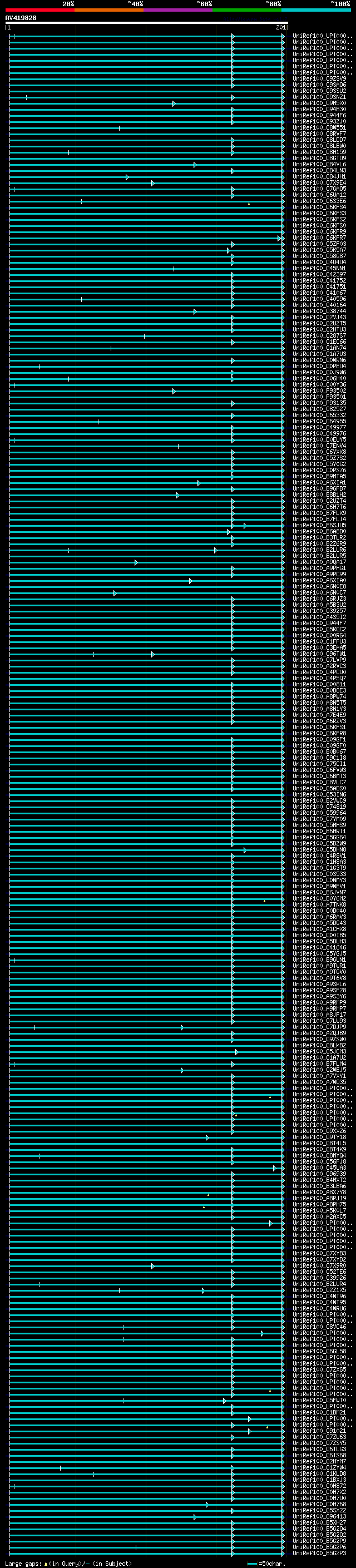Open hit UniRef100_Q2VJ43
The height and width of the screenshot is (1568, 356).
(x=319, y=317)
